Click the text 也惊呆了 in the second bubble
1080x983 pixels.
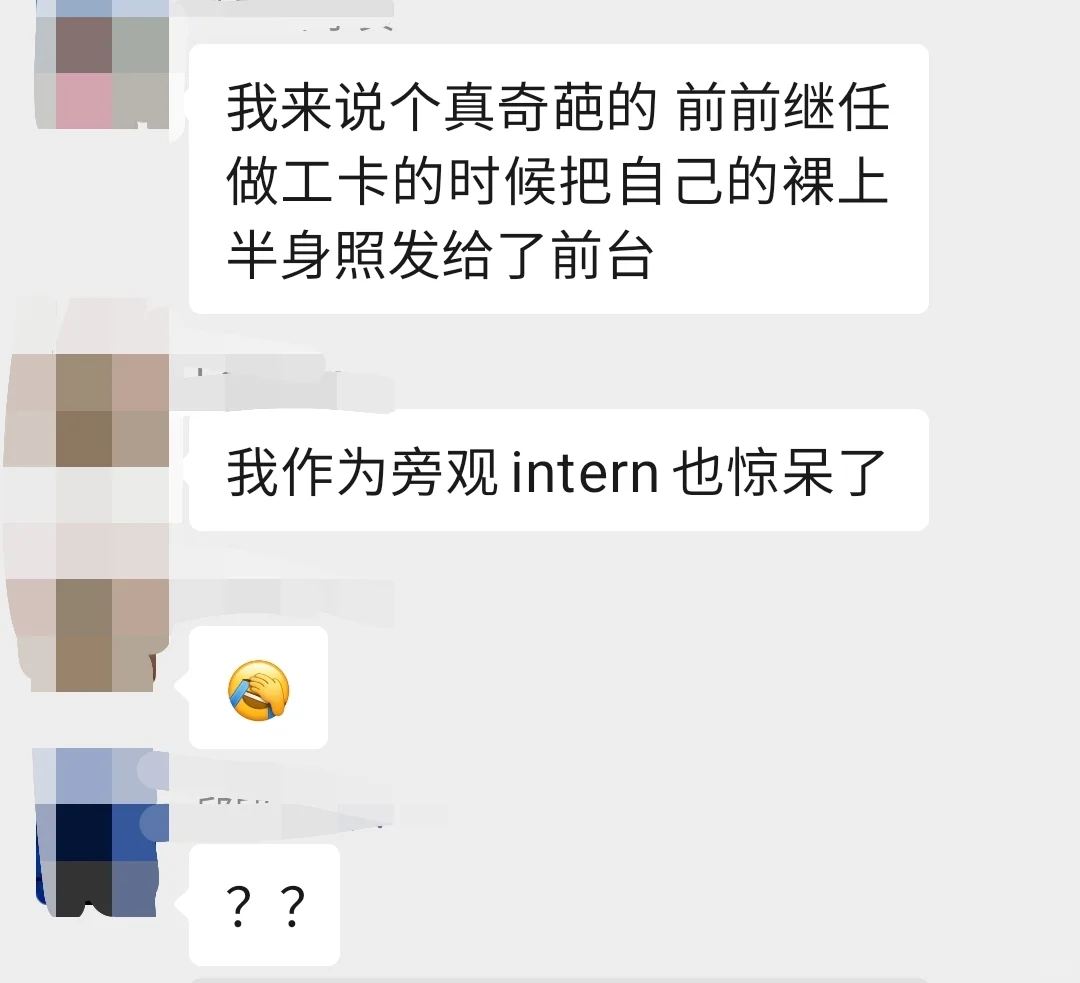click(x=778, y=473)
